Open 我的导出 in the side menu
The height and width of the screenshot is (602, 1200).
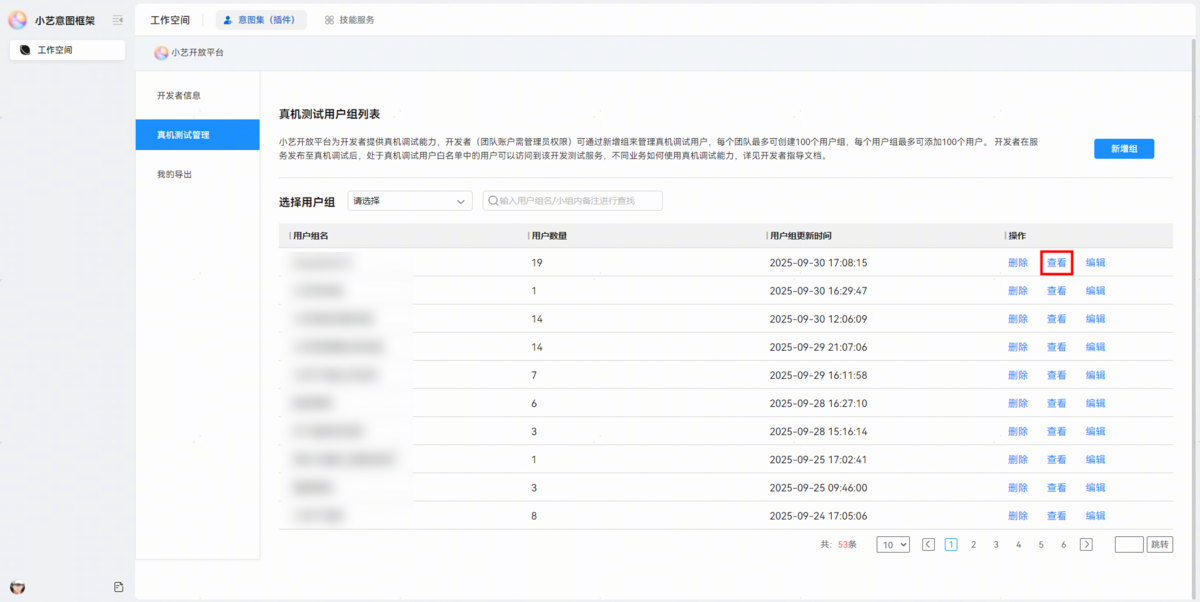(x=174, y=174)
